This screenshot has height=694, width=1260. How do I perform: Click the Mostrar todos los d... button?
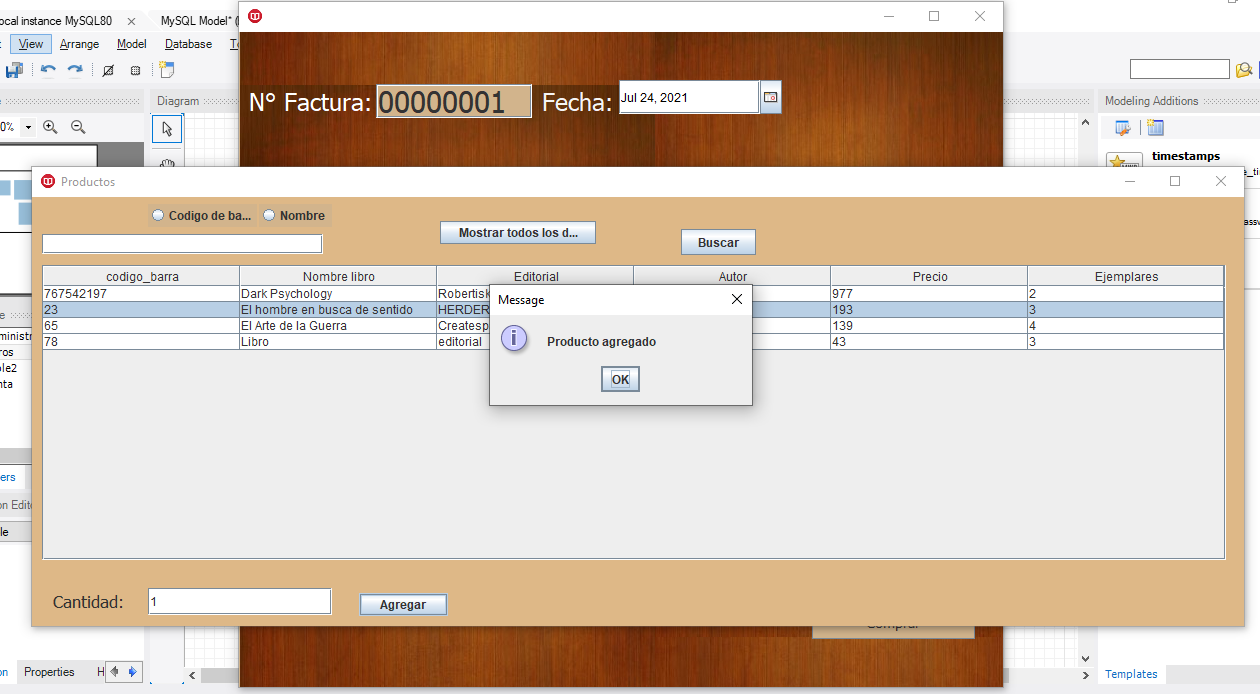click(x=518, y=233)
